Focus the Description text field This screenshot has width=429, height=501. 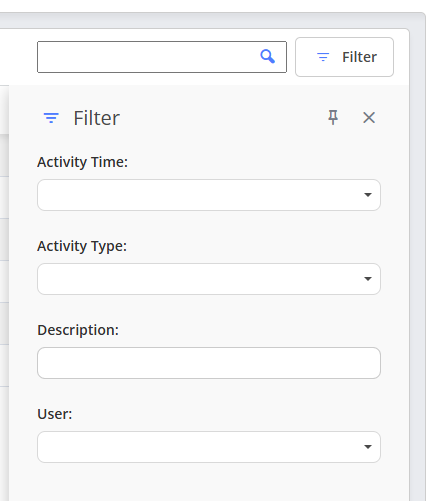coord(209,363)
